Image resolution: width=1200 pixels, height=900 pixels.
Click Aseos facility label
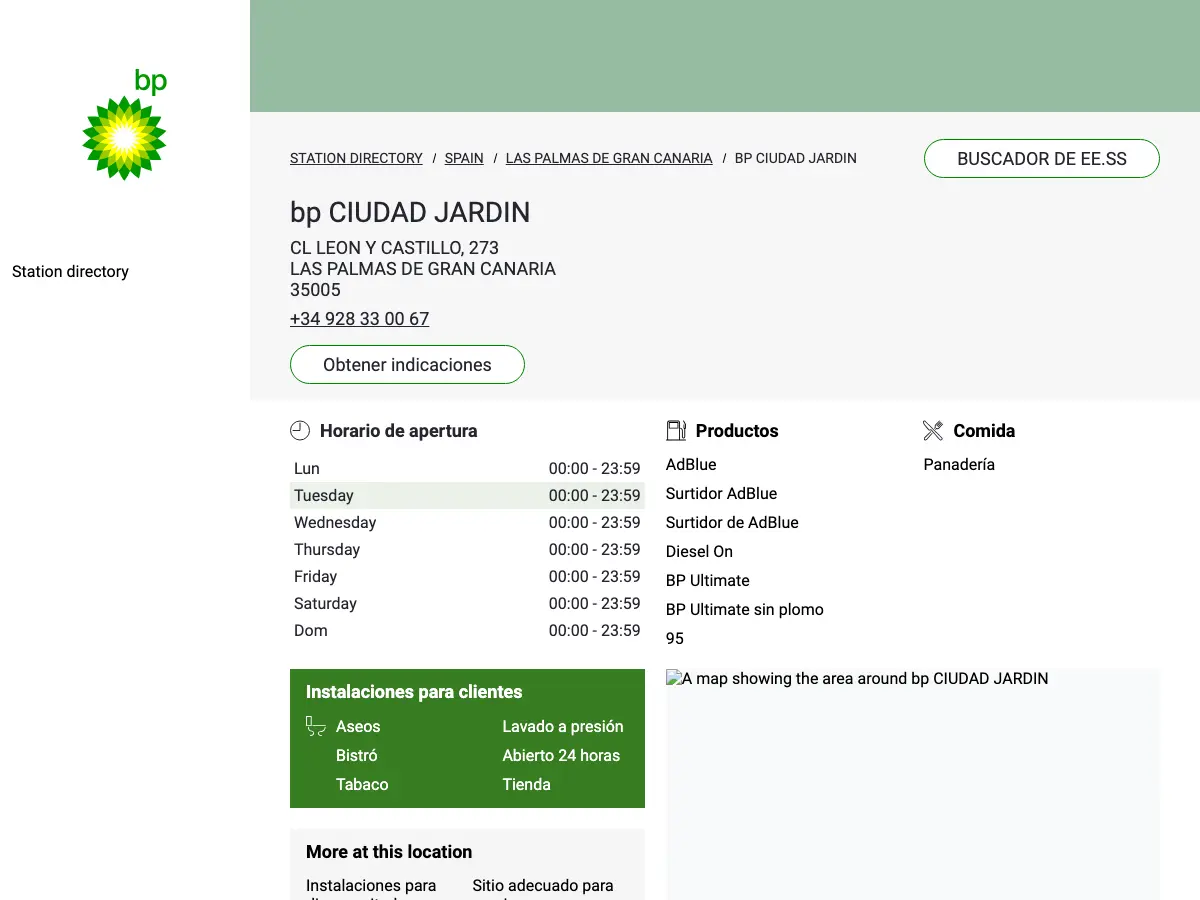tap(358, 726)
